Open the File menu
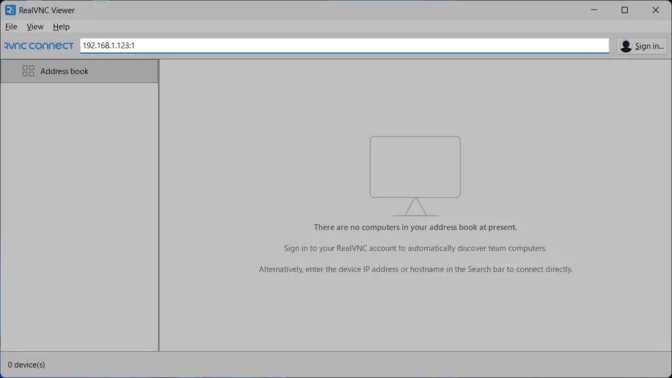 [x=11, y=27]
